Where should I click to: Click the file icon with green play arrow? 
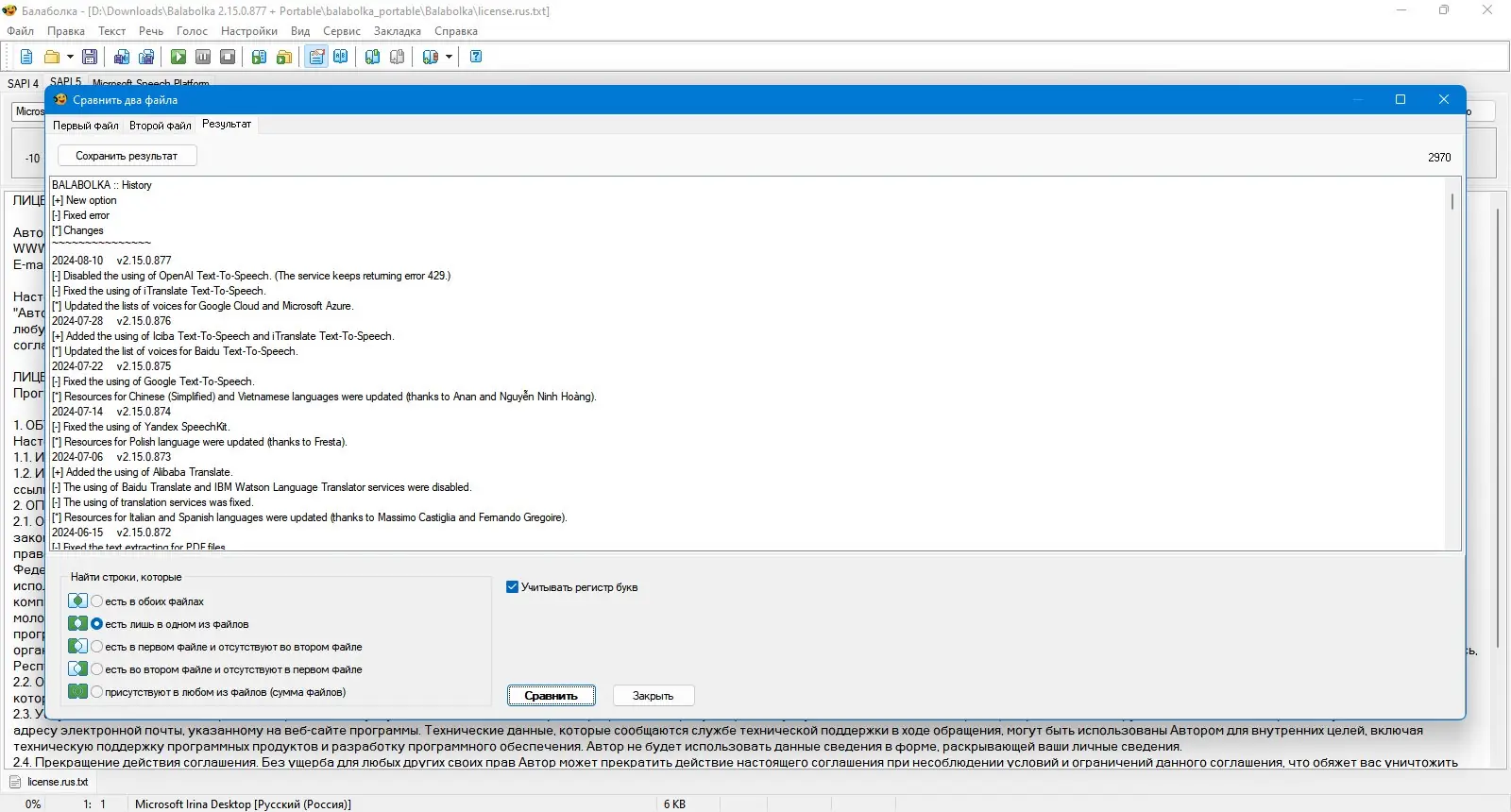tap(260, 57)
